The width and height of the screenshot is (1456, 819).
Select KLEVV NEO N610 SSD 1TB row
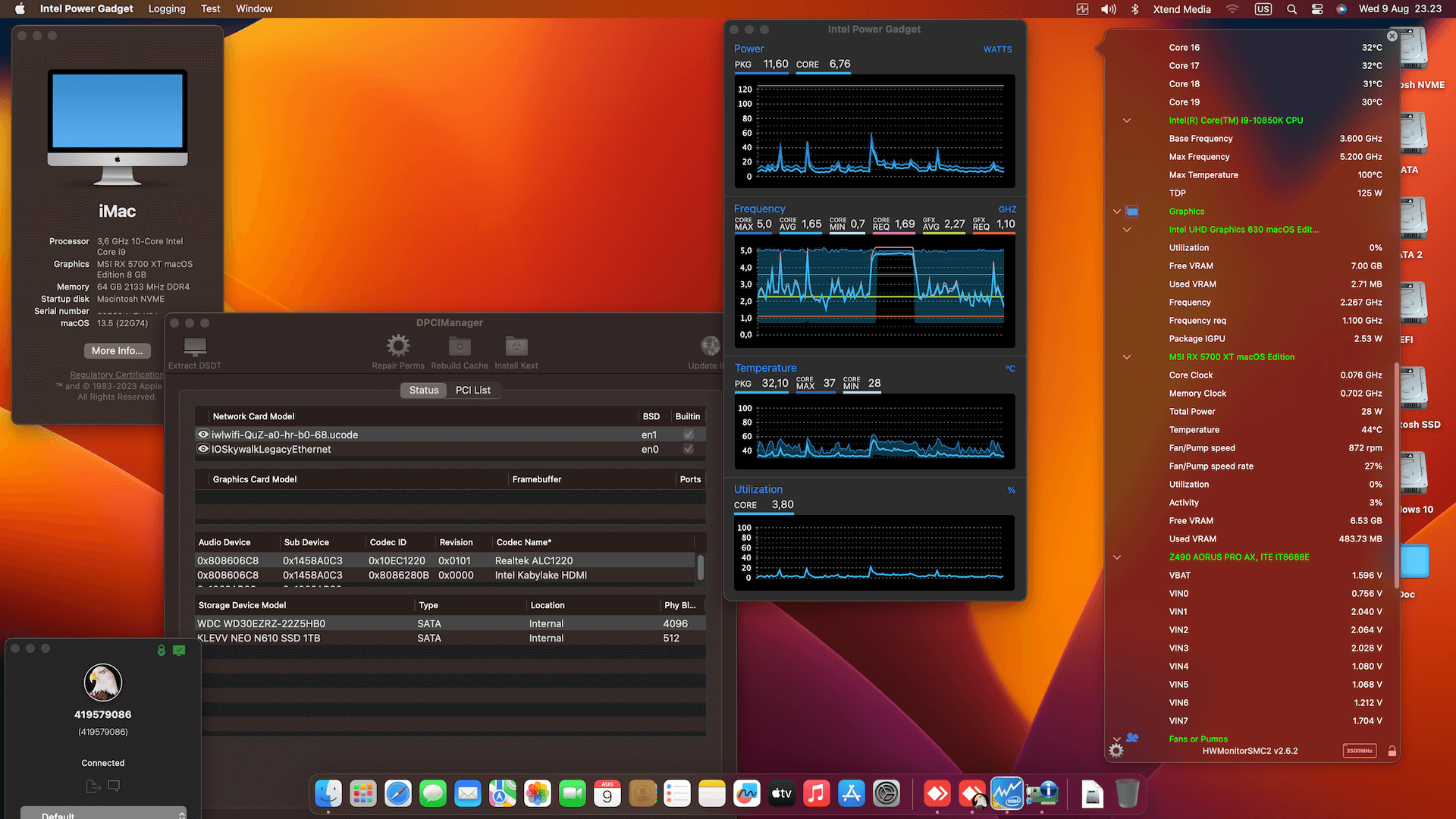450,638
